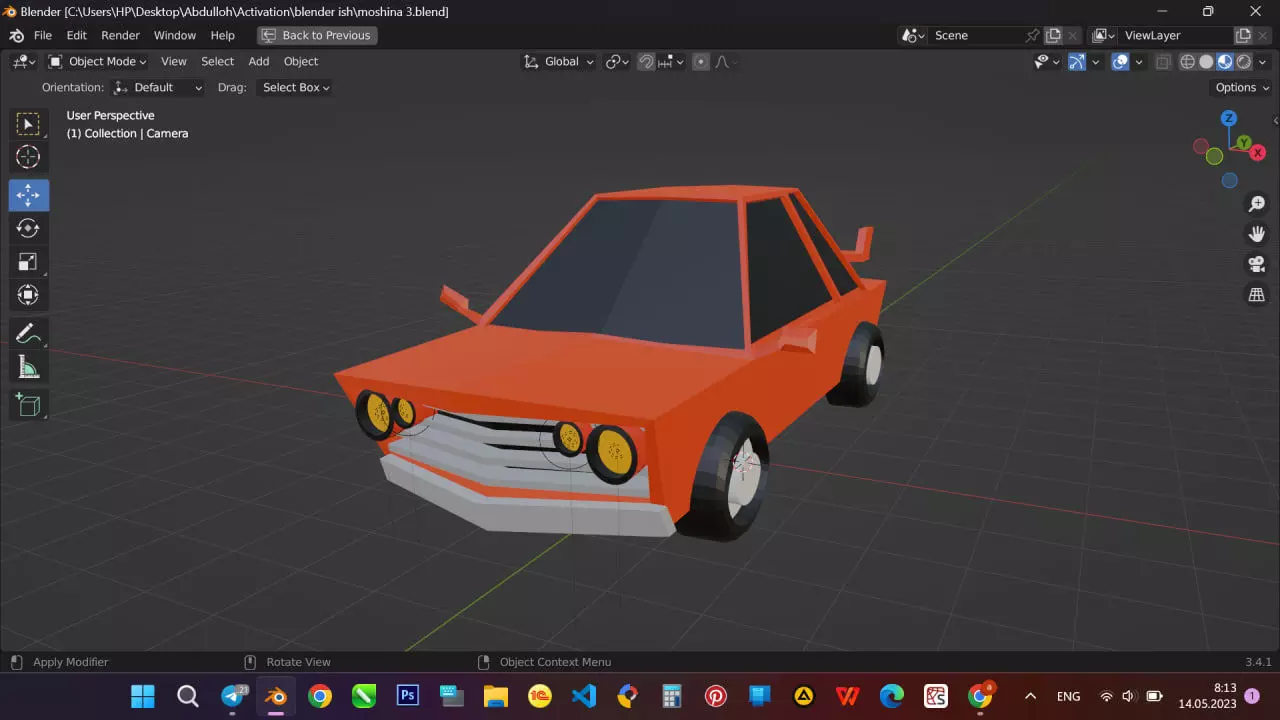Open Pinterest from the taskbar
Image resolution: width=1280 pixels, height=720 pixels.
[x=716, y=695]
